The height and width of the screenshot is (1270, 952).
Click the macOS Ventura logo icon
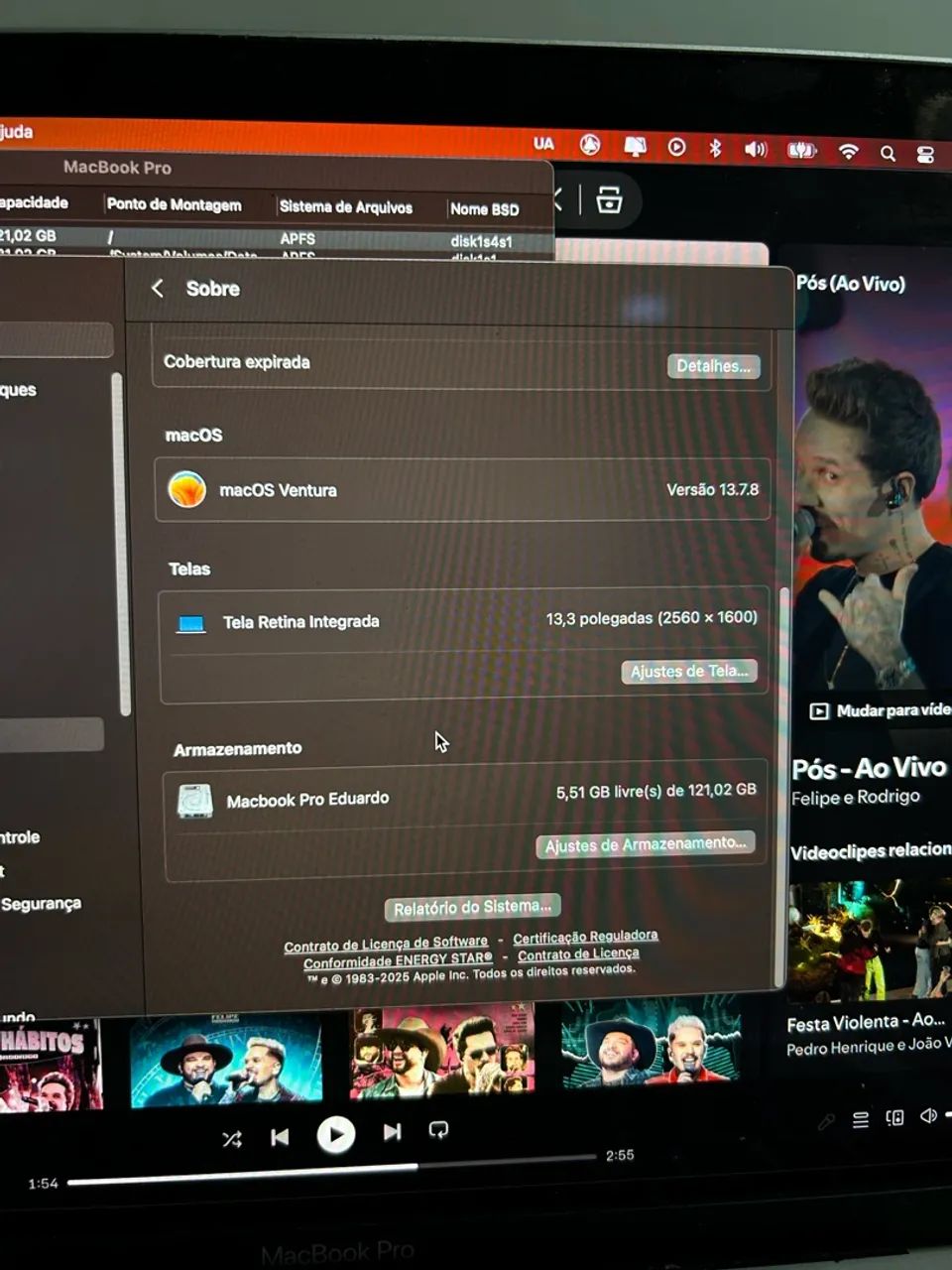(x=186, y=489)
